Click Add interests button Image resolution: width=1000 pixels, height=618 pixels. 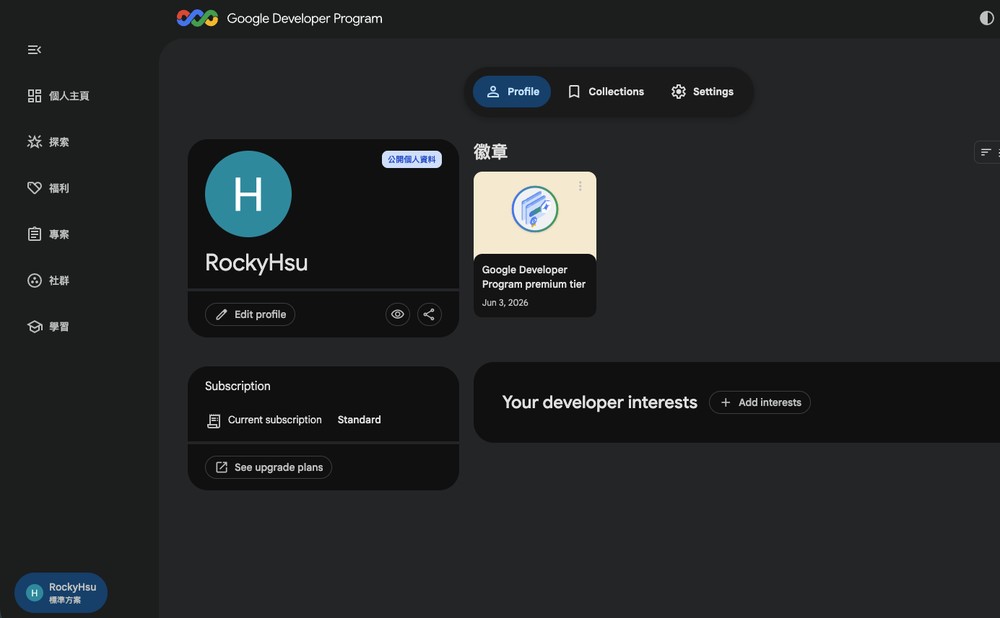[760, 402]
